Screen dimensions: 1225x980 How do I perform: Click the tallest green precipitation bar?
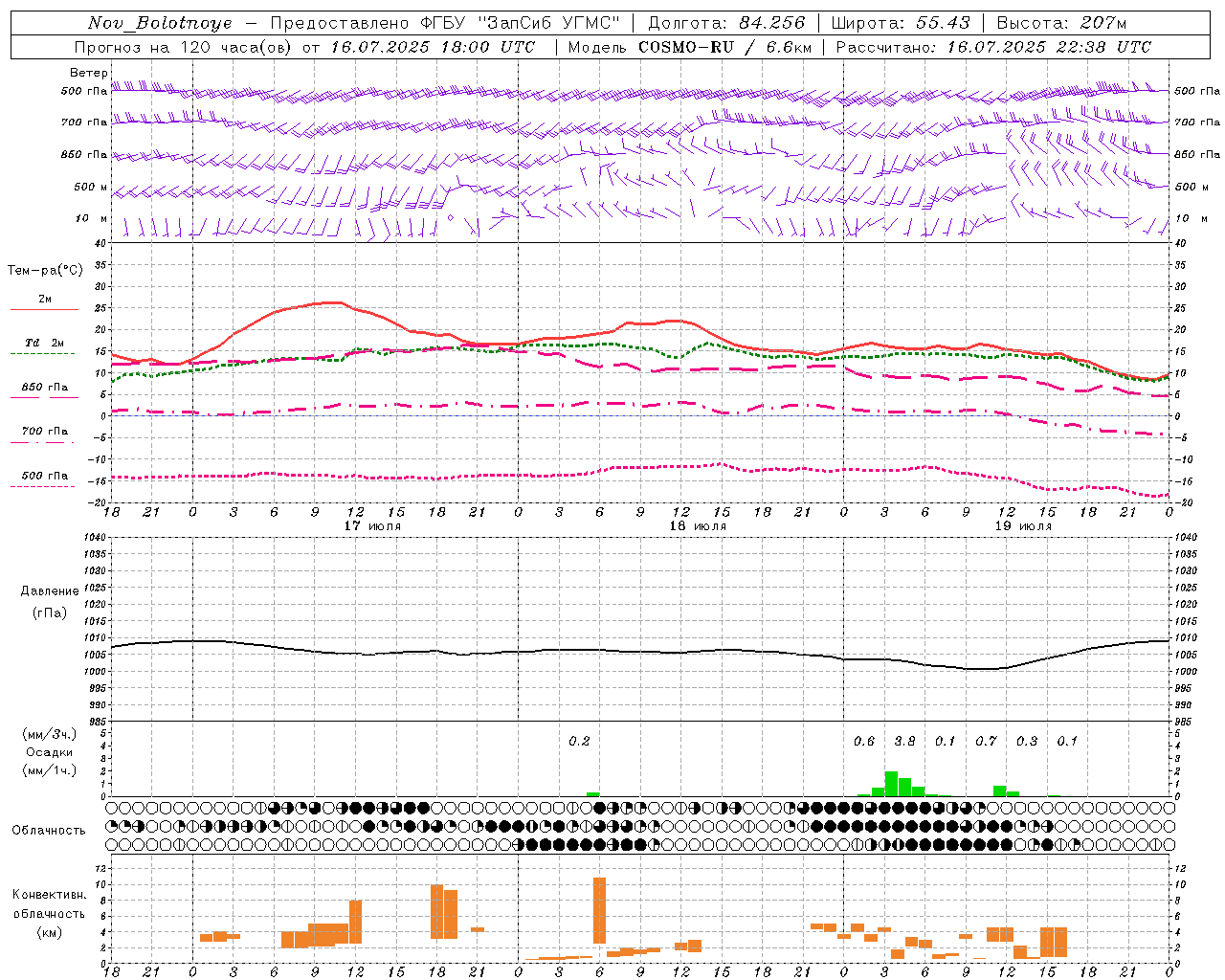click(x=891, y=784)
